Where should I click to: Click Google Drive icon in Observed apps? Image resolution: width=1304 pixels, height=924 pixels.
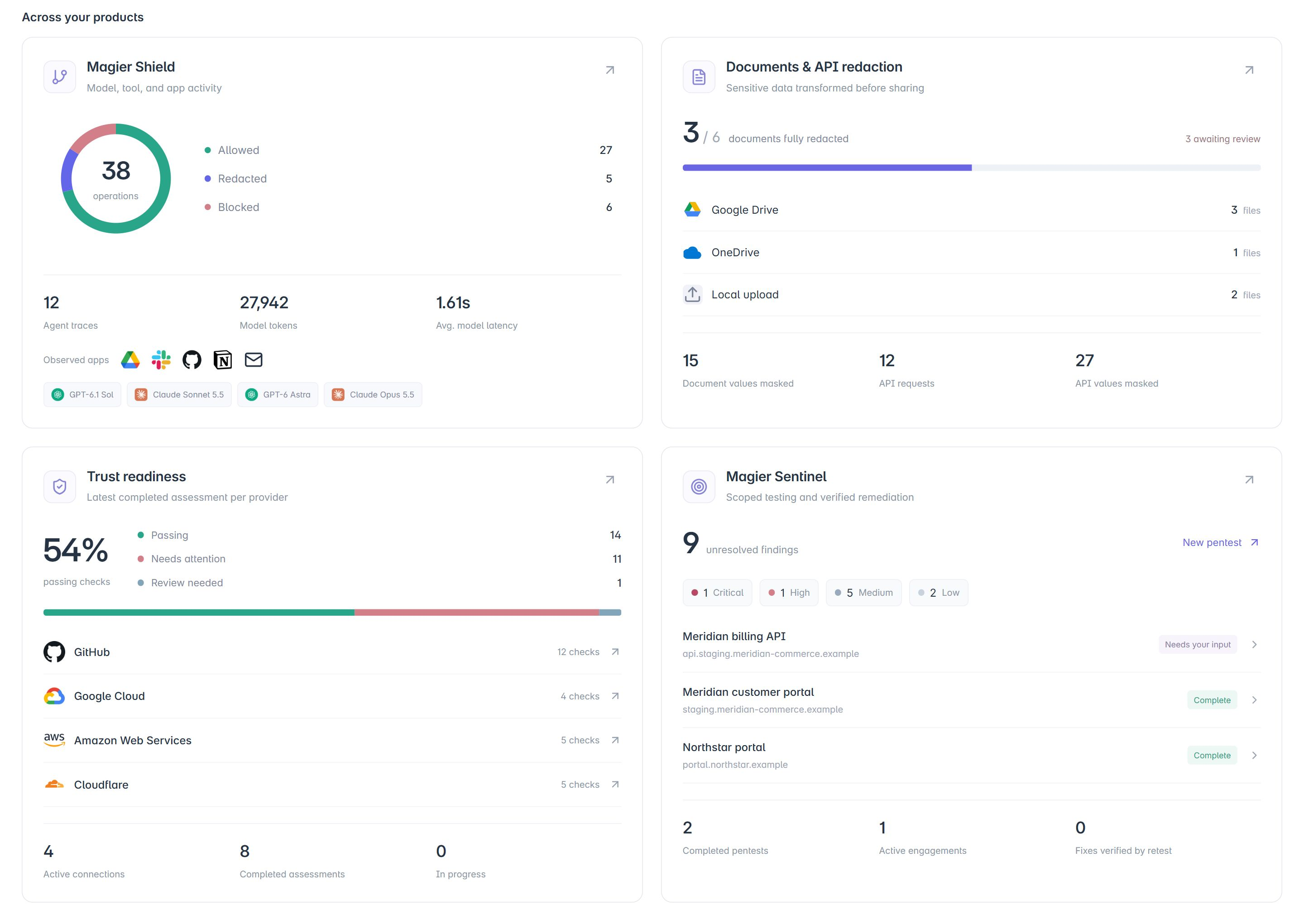130,359
